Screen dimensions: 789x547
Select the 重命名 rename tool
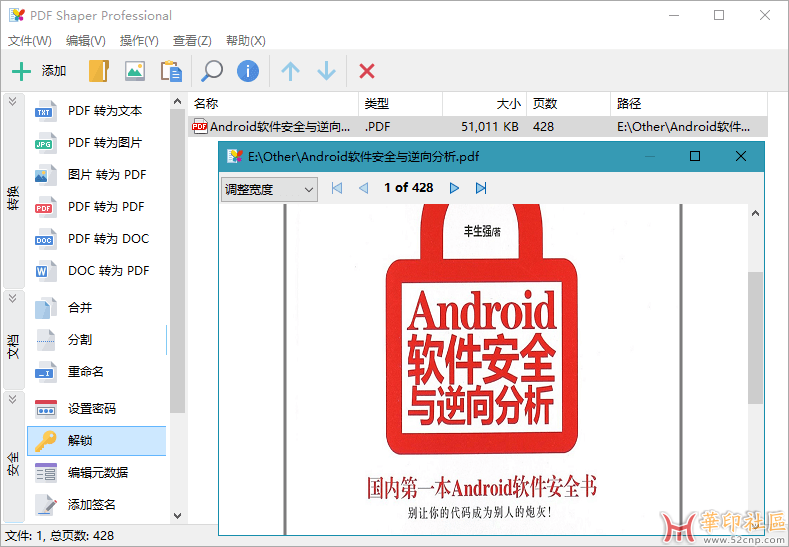(x=97, y=372)
